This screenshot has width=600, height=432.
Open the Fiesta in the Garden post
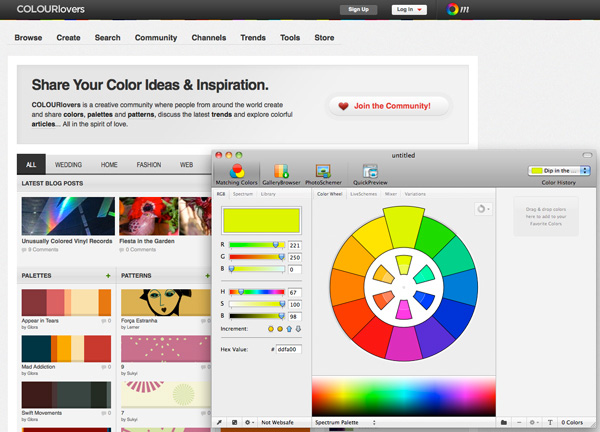[x=147, y=241]
